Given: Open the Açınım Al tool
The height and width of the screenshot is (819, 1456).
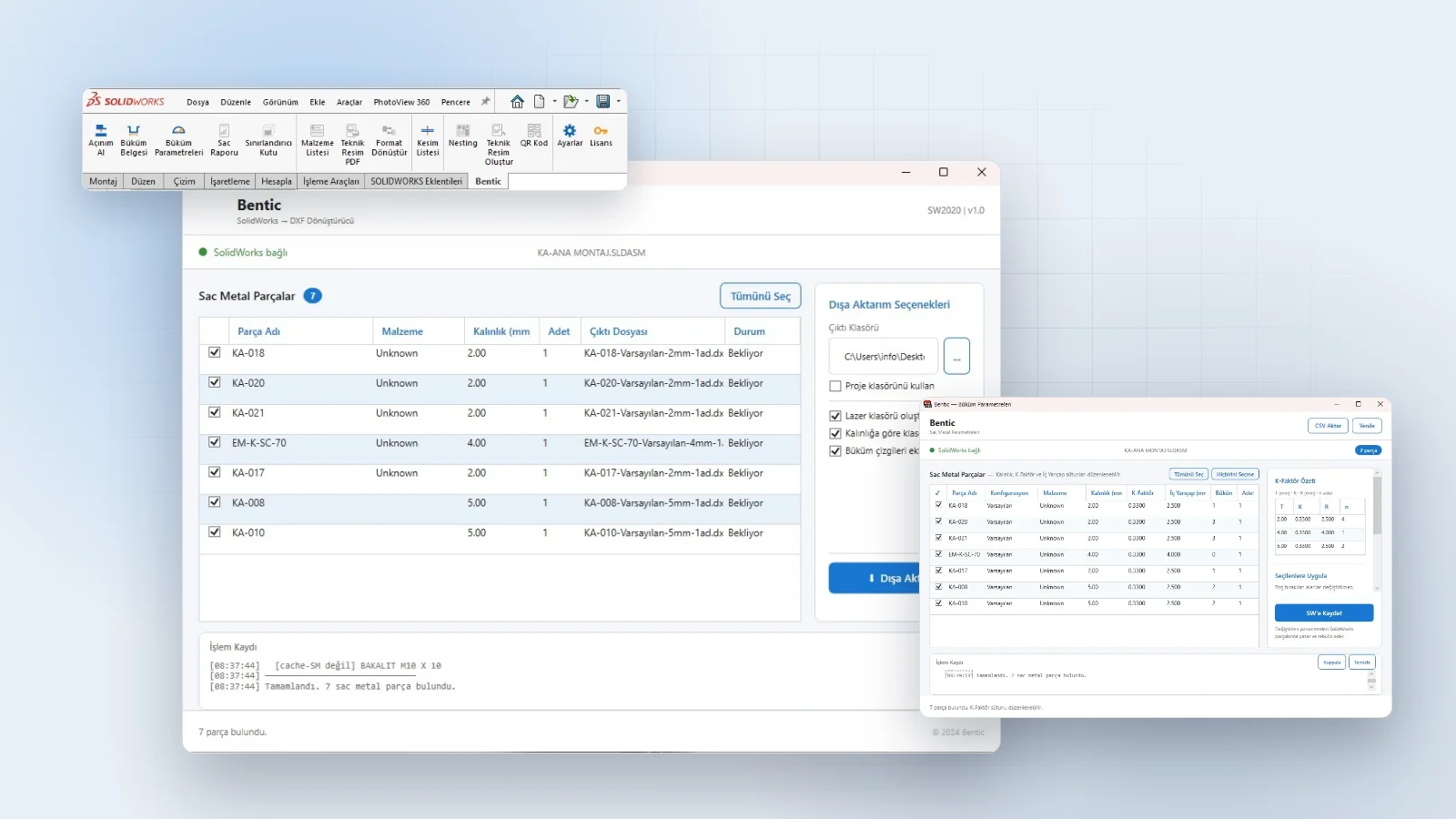Looking at the screenshot, I should [x=101, y=140].
